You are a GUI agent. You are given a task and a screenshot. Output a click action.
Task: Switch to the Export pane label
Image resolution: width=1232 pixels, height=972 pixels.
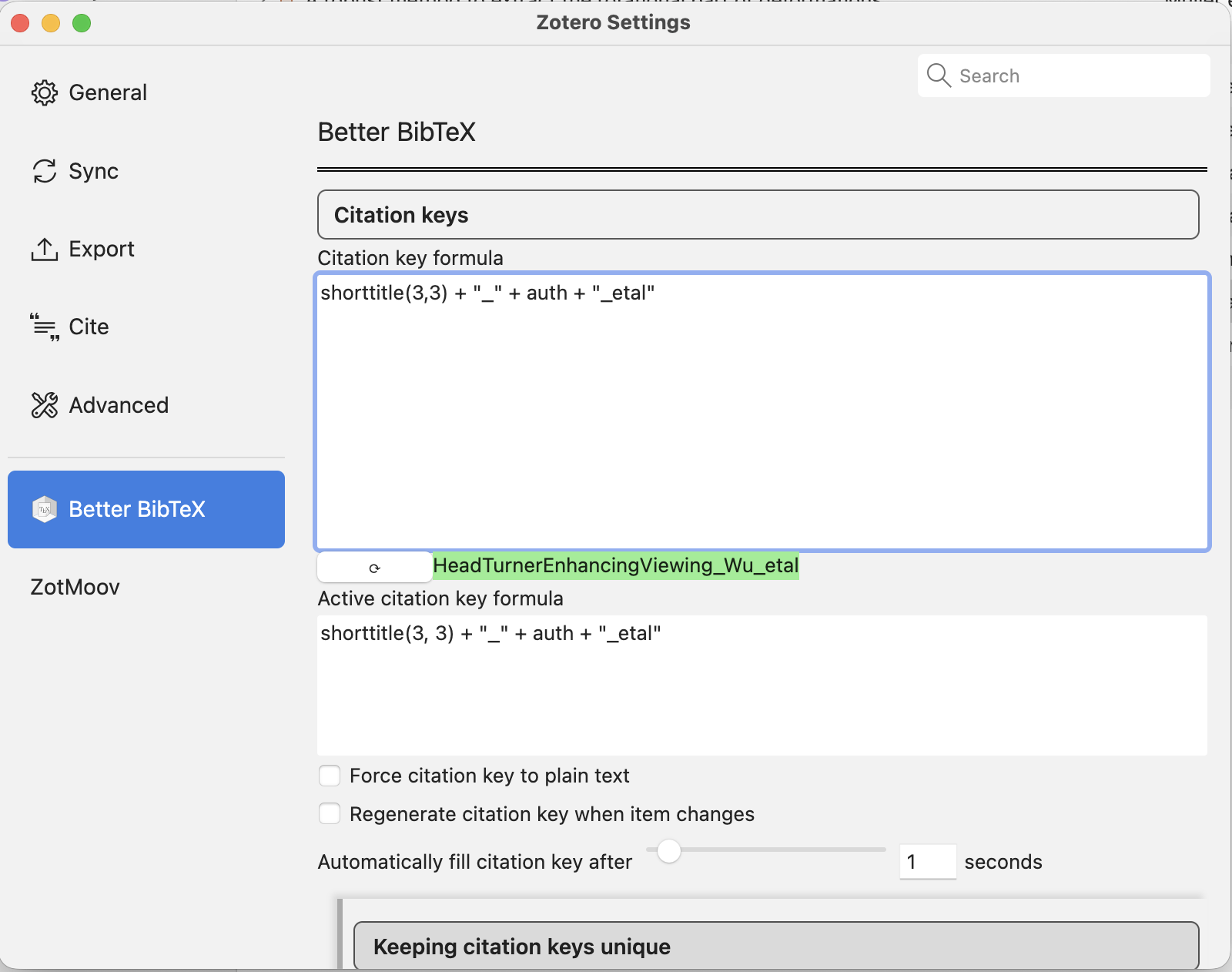pos(102,249)
